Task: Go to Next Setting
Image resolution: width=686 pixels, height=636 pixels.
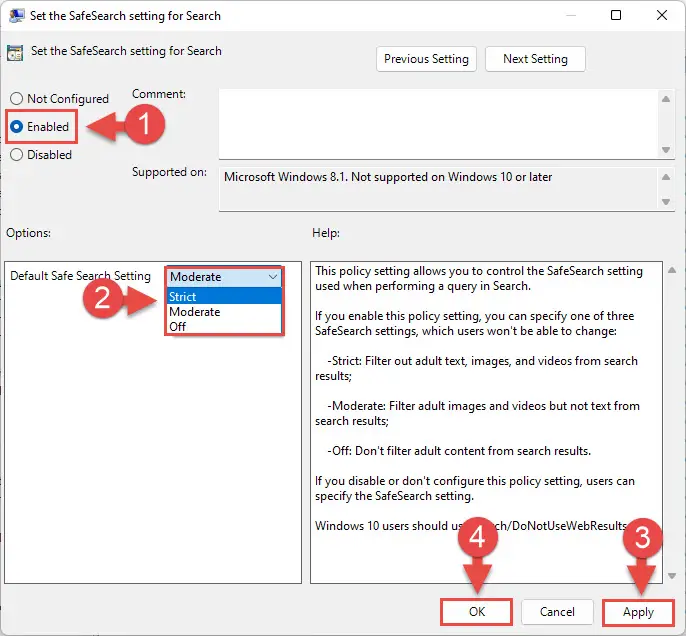Action: coord(535,59)
